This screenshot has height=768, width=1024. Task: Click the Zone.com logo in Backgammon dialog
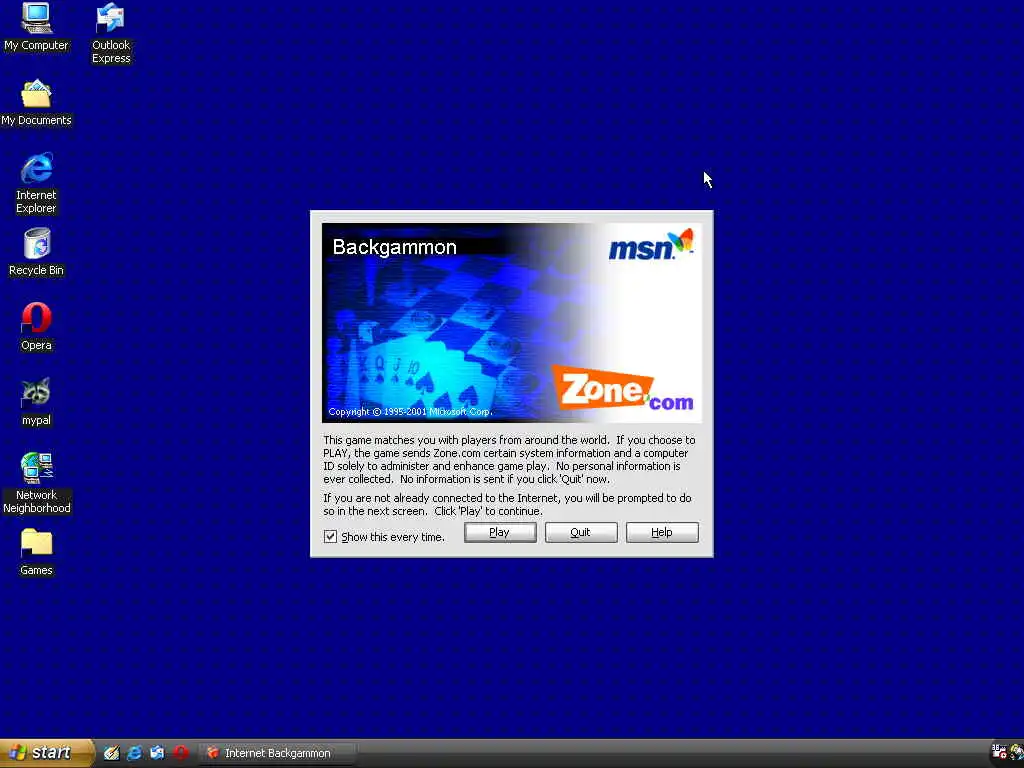click(622, 388)
